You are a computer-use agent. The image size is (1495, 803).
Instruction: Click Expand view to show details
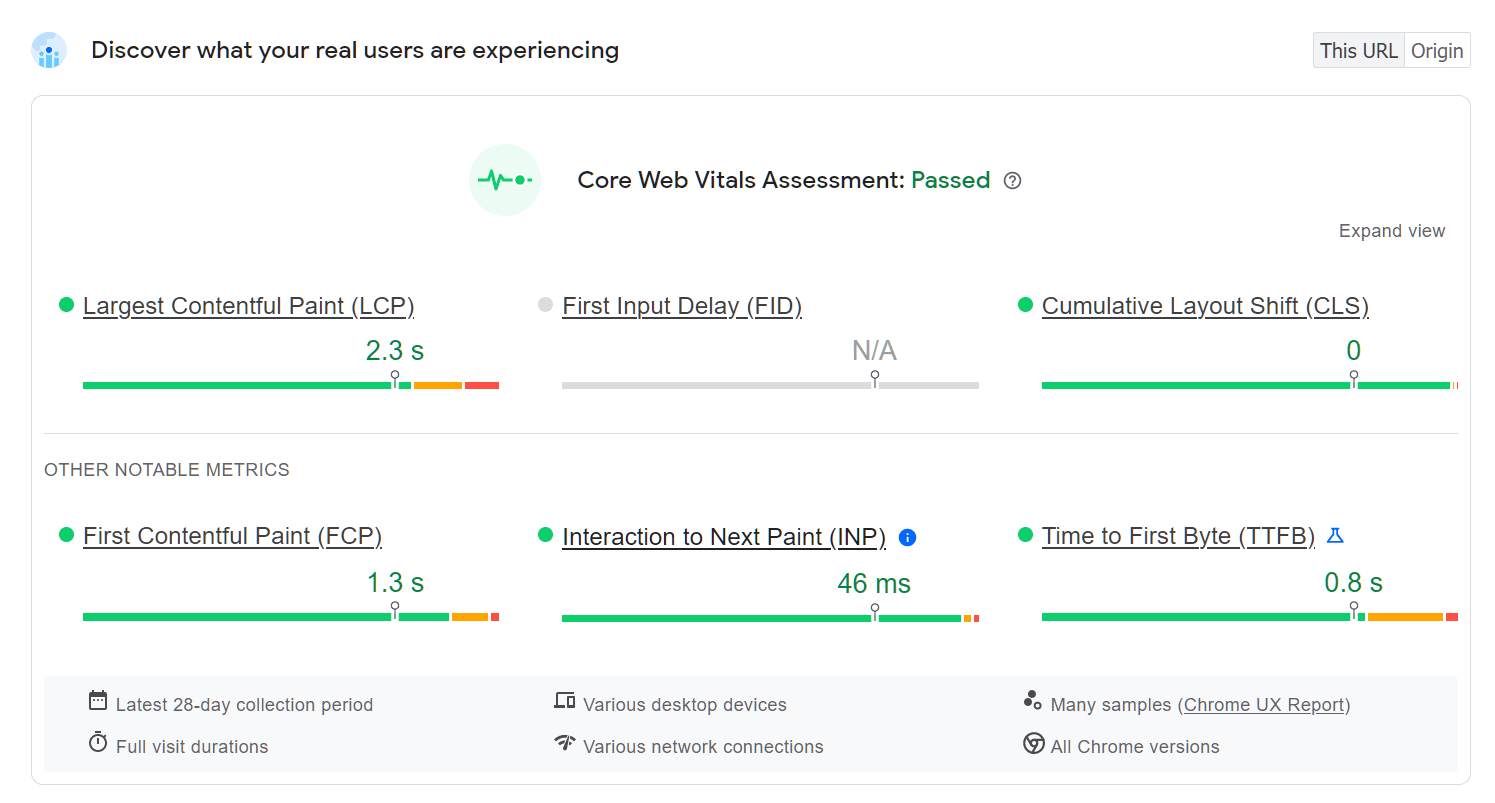point(1391,230)
